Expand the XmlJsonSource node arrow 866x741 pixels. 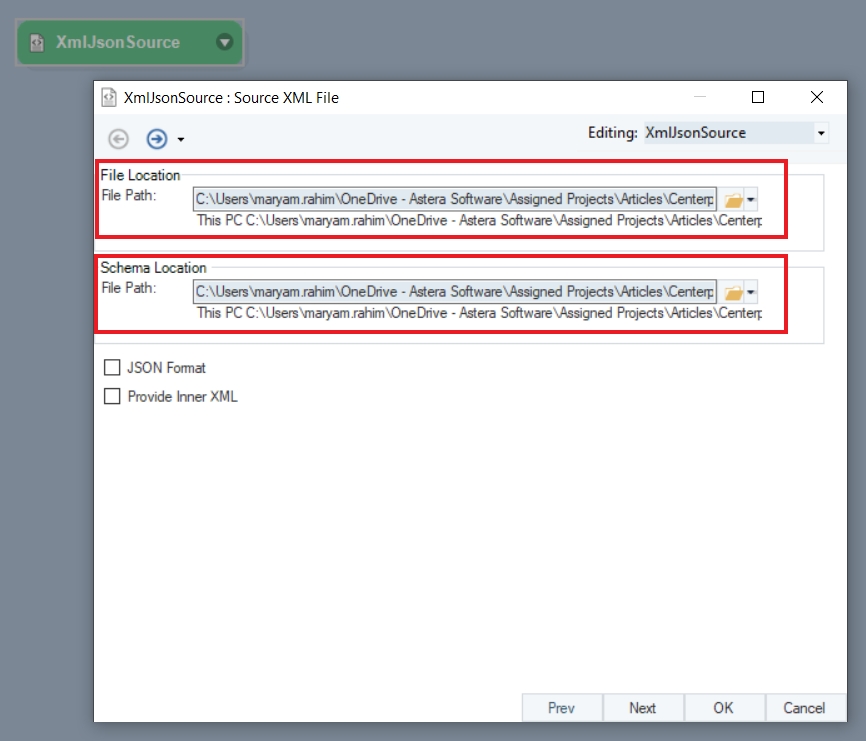point(225,42)
